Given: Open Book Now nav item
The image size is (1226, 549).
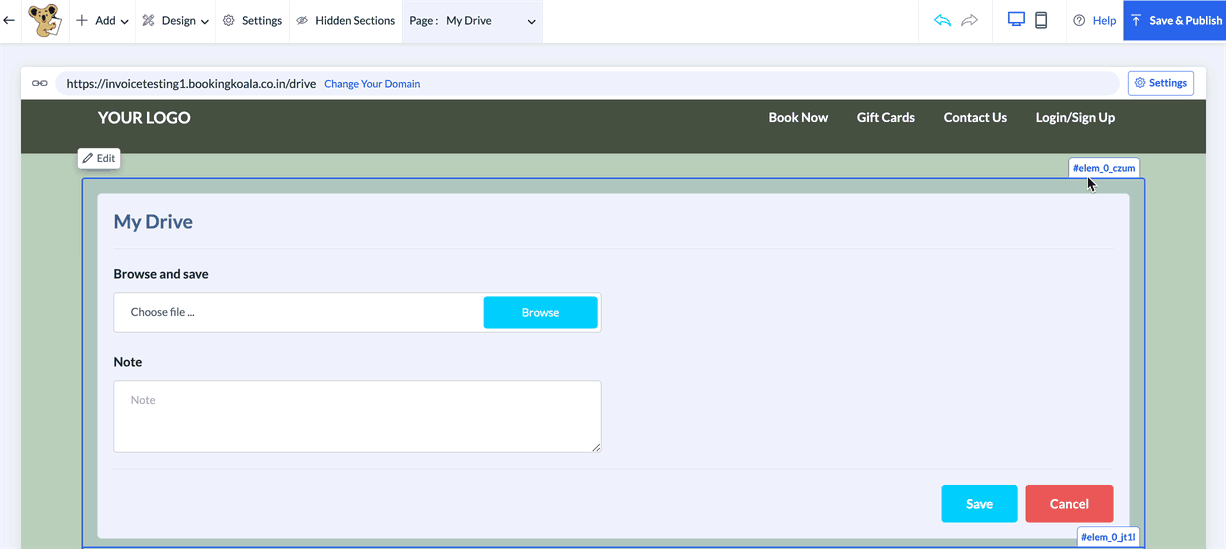Looking at the screenshot, I should point(798,118).
